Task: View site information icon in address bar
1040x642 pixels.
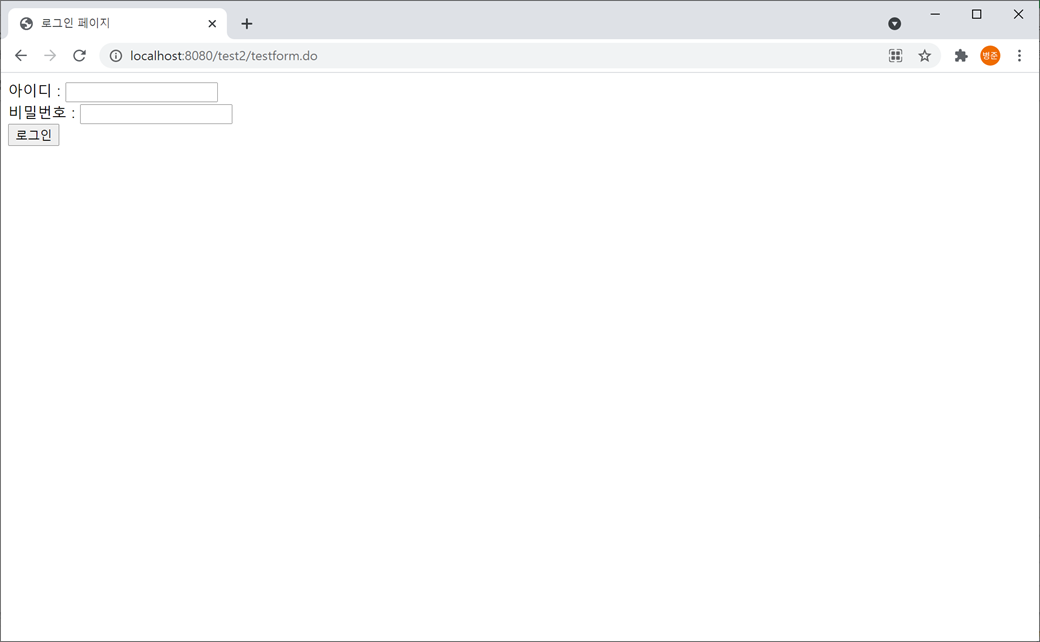Action: [115, 56]
